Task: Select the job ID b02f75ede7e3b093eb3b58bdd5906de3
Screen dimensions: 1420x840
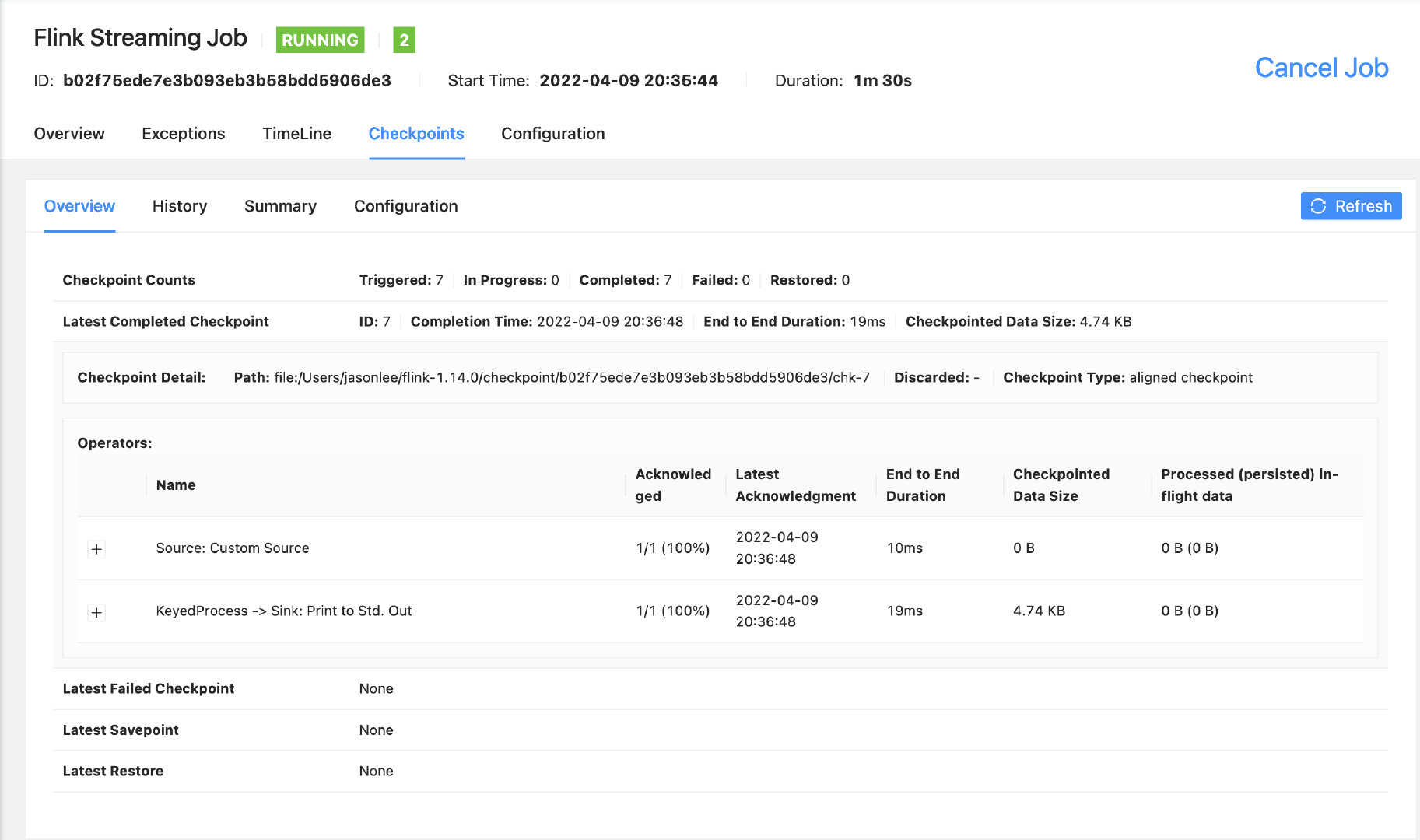Action: pos(227,81)
